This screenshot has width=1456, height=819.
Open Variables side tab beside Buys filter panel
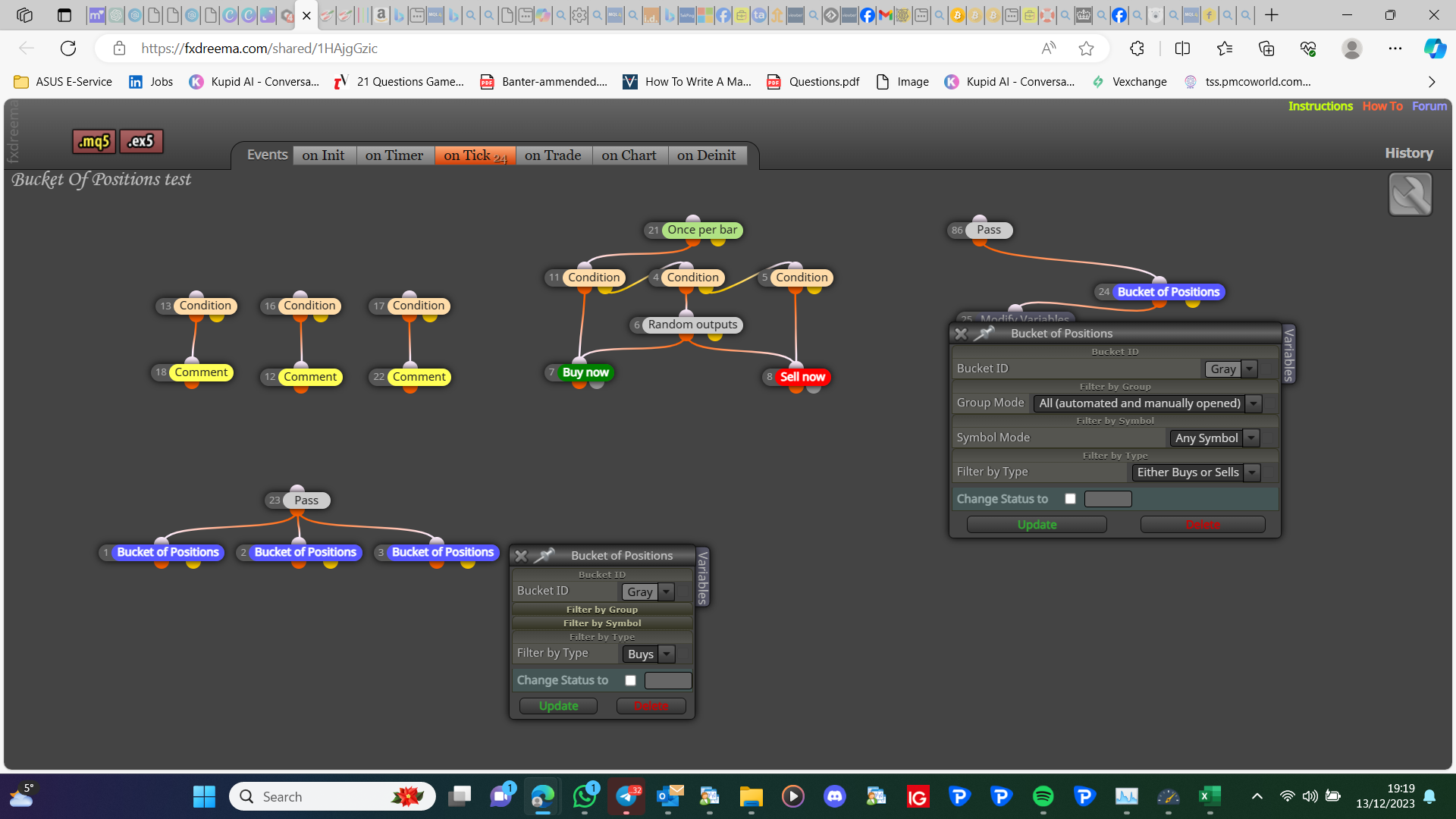[702, 578]
